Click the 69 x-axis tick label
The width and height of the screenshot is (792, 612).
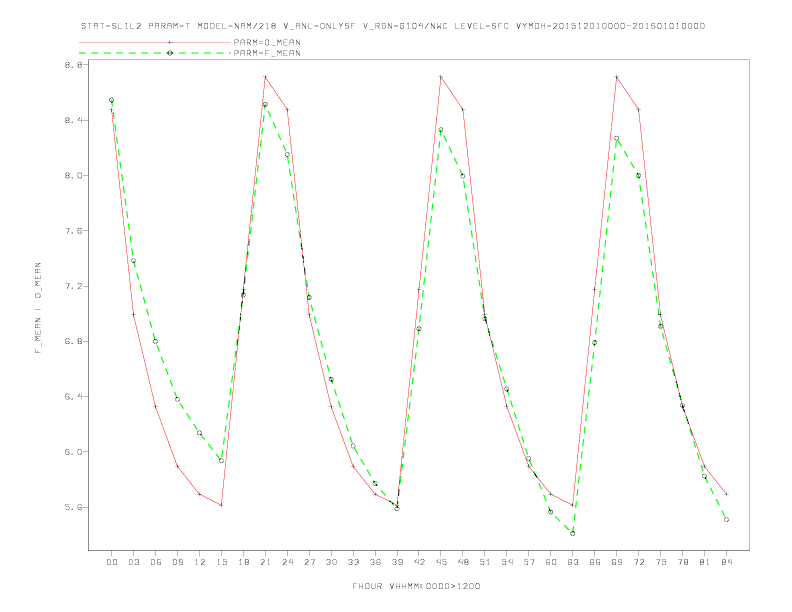pyautogui.click(x=617, y=562)
